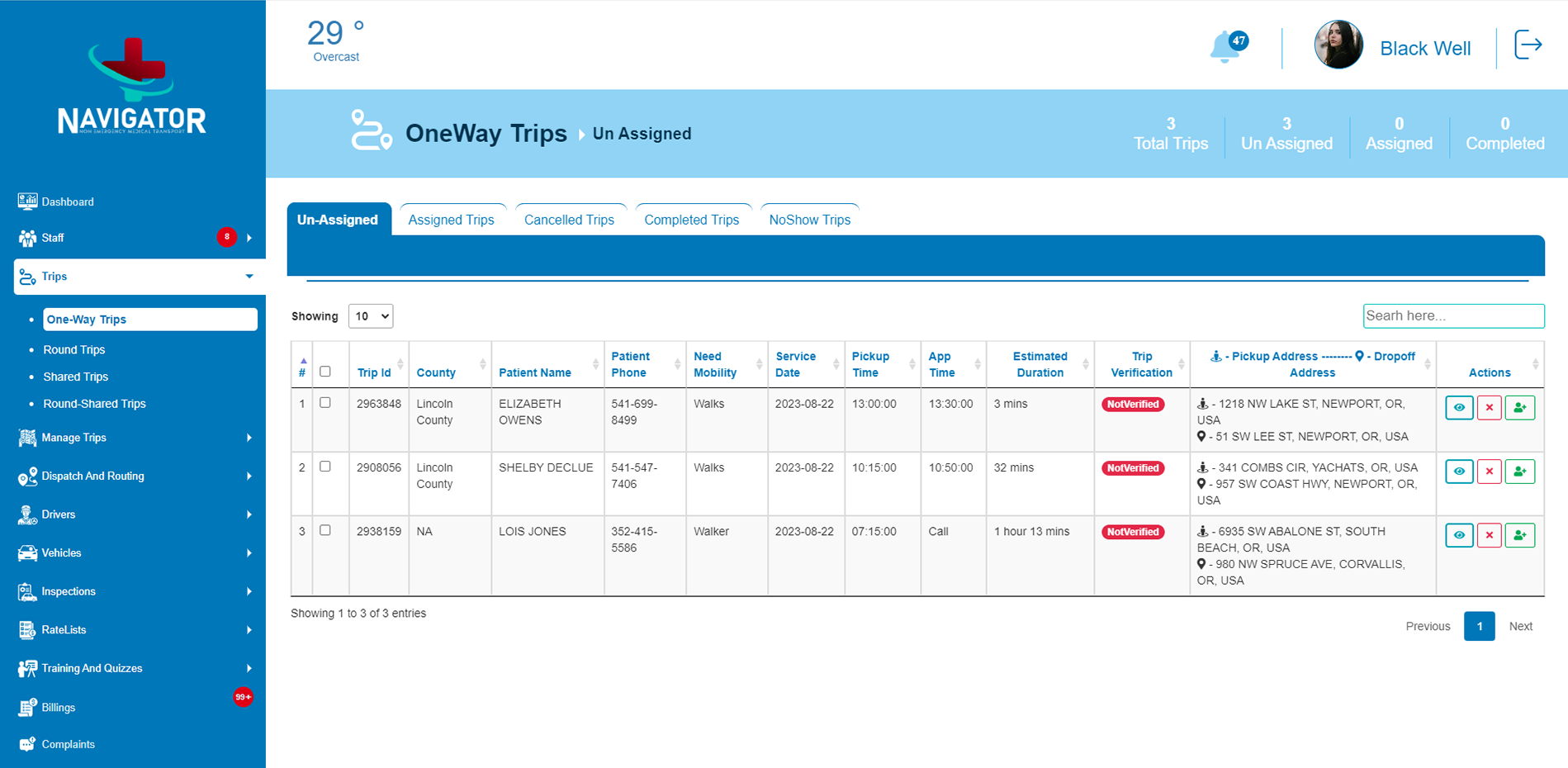The height and width of the screenshot is (768, 1568).
Task: Click the Search here input field
Action: click(1452, 315)
